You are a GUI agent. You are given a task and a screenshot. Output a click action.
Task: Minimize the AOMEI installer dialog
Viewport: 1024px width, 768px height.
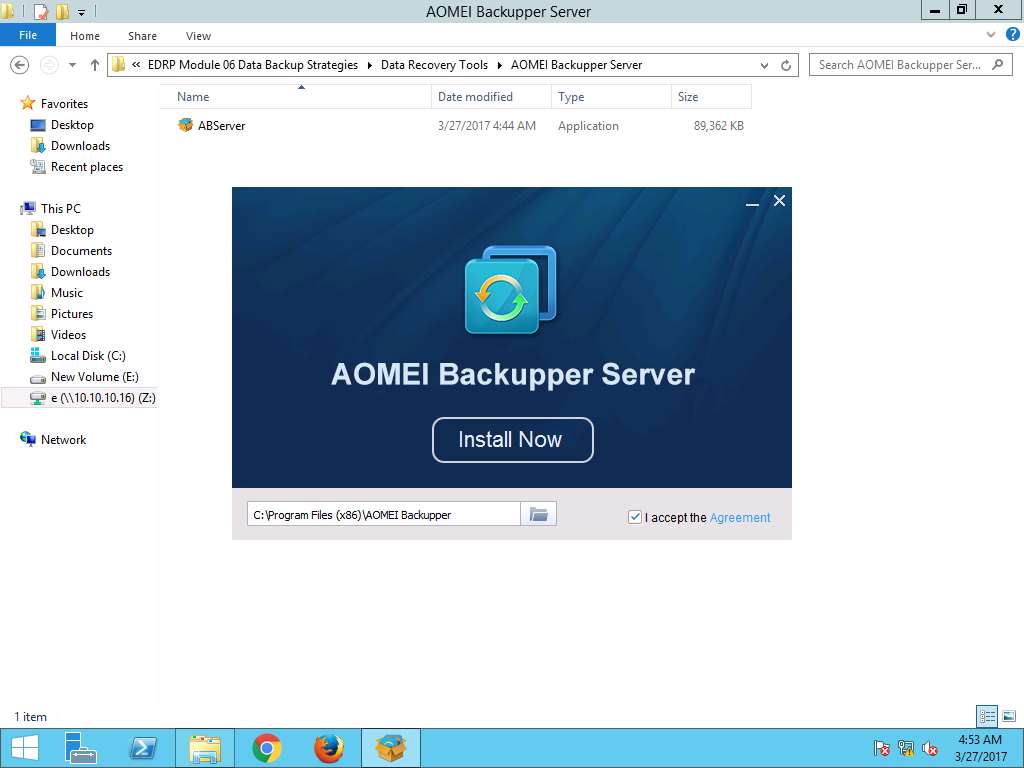pos(752,202)
